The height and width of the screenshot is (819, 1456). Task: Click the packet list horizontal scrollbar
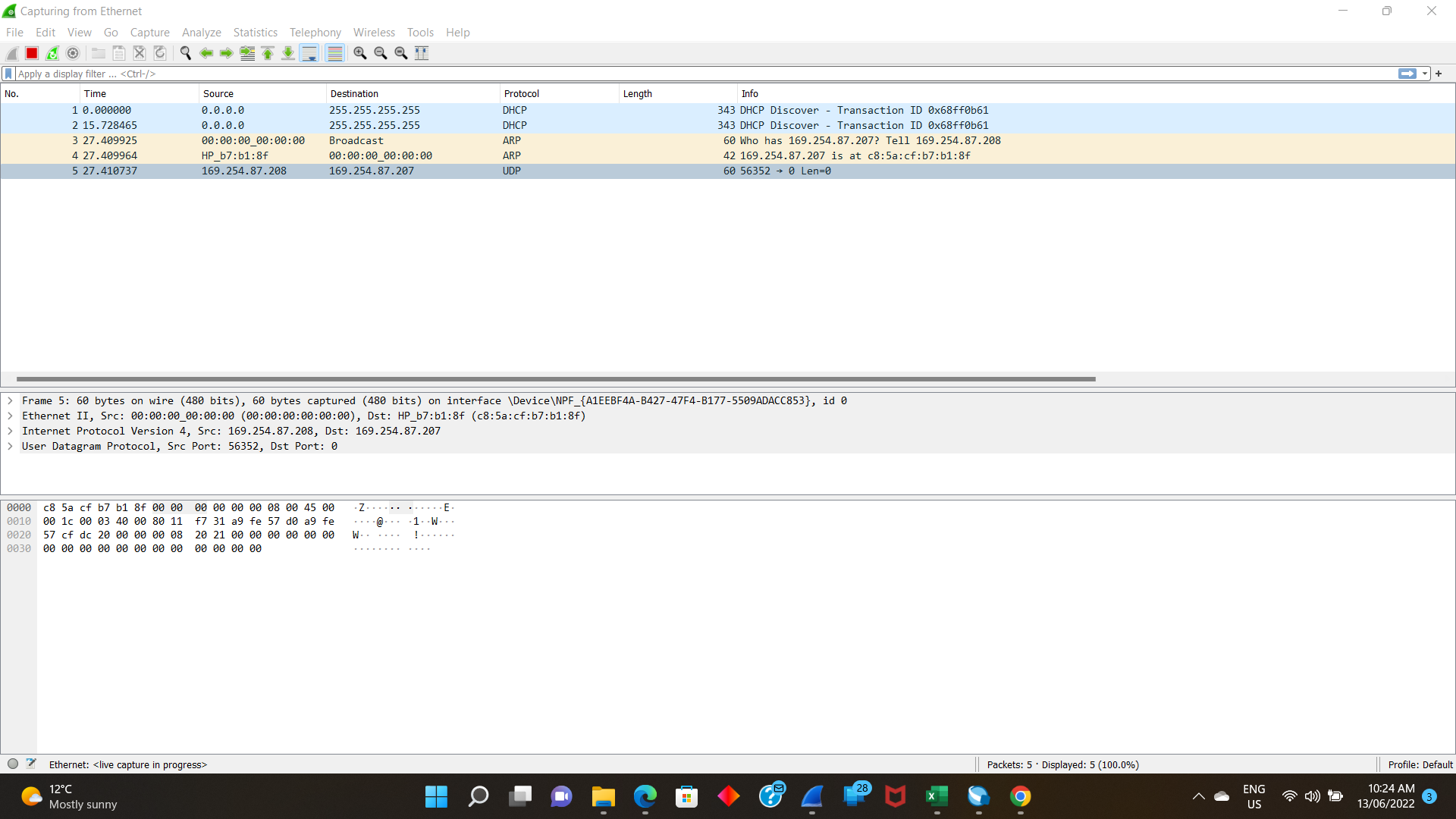coord(556,378)
